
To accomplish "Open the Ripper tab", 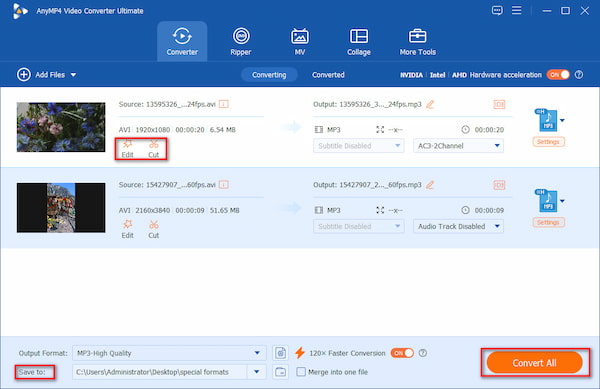I will (x=241, y=41).
